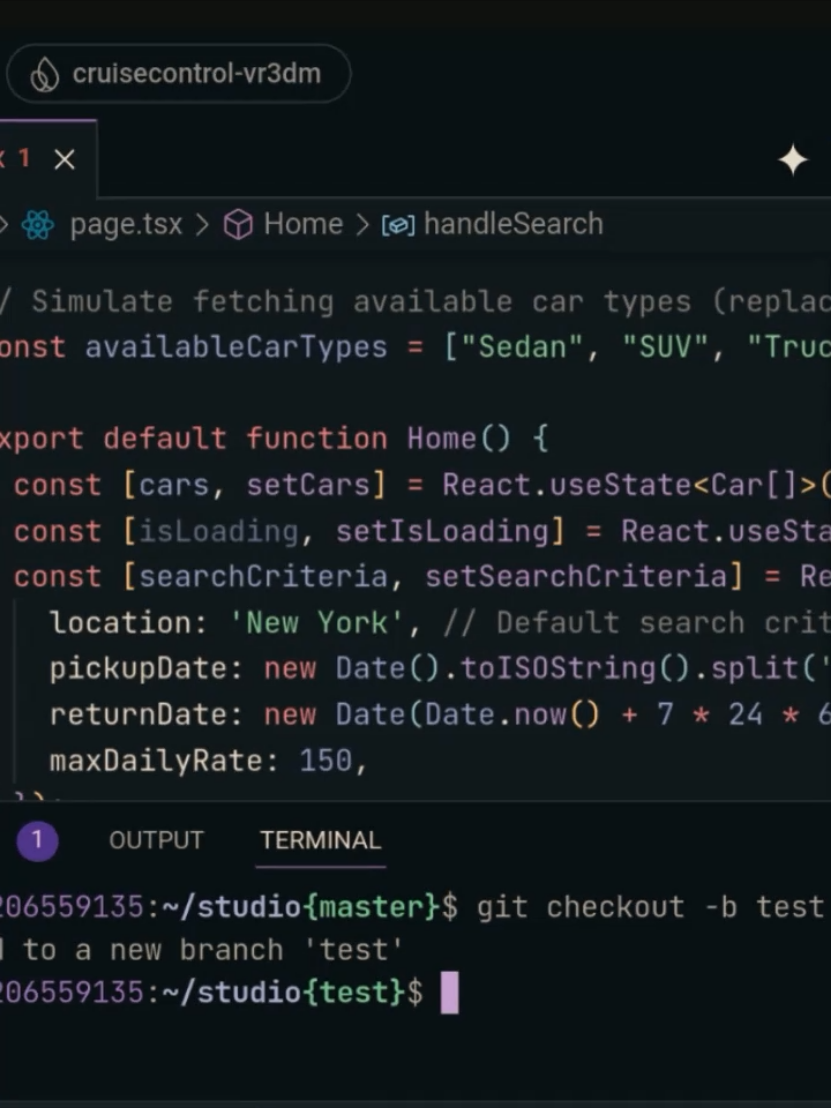Image resolution: width=831 pixels, height=1108 pixels.
Task: Click 'git checkout -b test' command text
Action: [x=650, y=907]
